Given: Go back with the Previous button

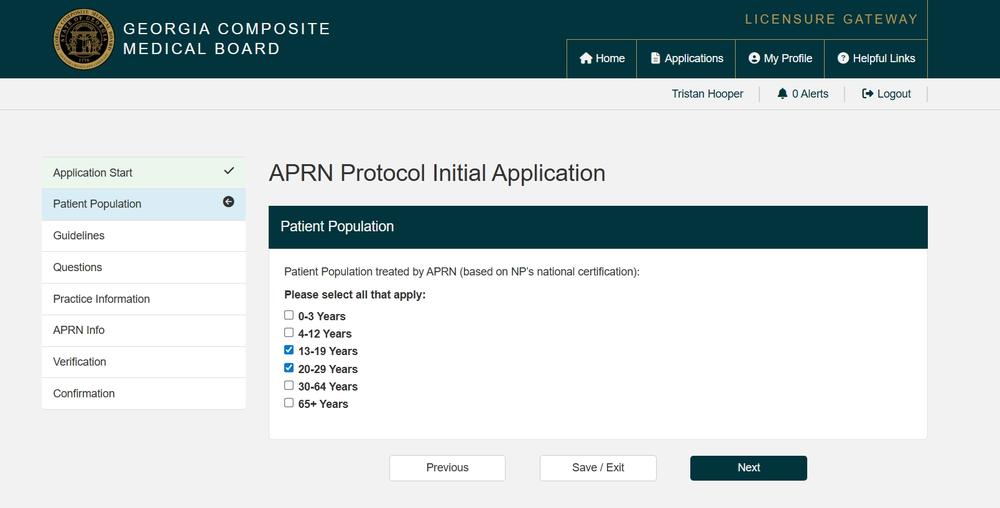Looking at the screenshot, I should coord(447,468).
